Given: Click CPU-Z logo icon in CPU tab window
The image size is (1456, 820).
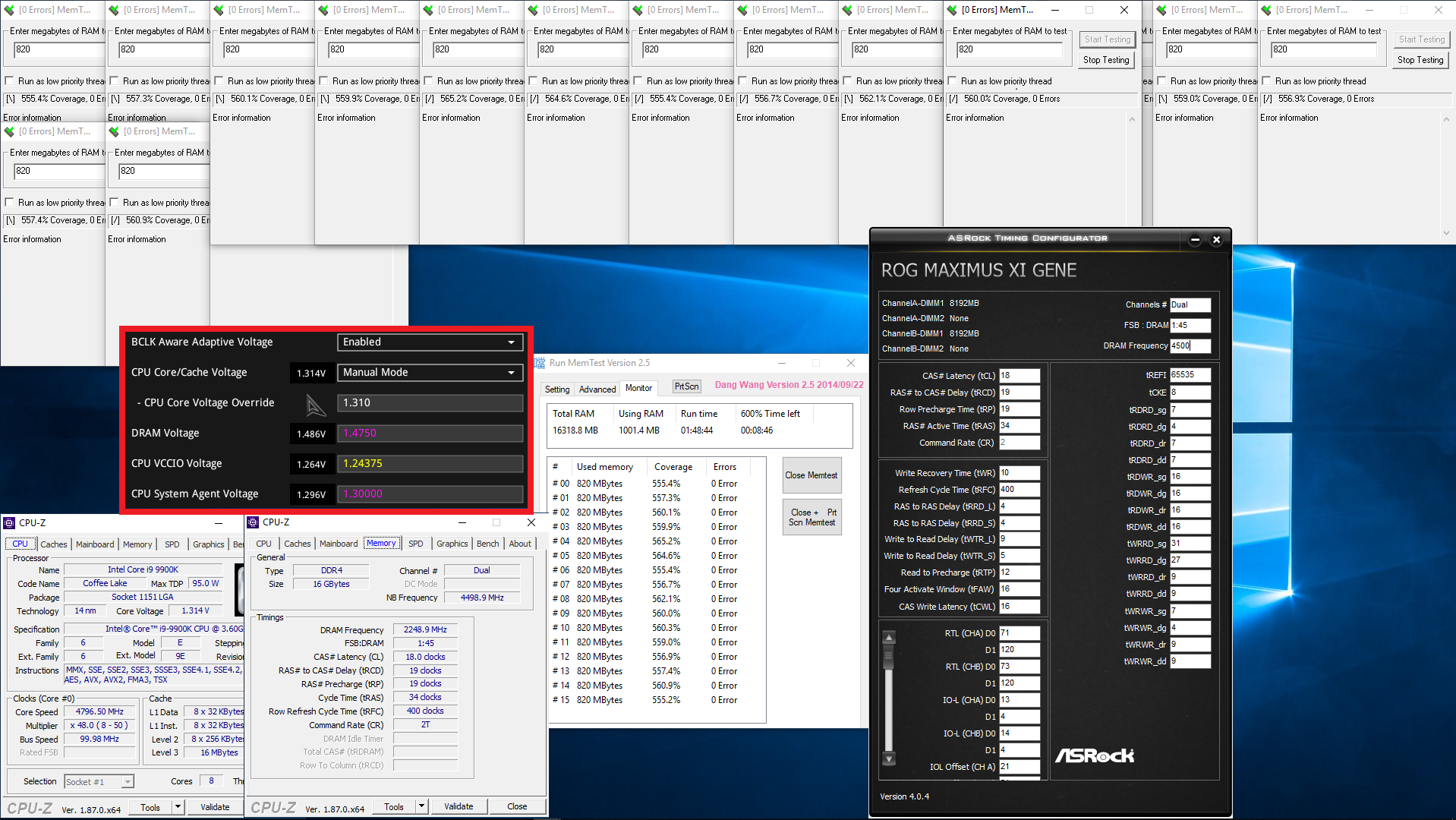Looking at the screenshot, I should coord(9,523).
